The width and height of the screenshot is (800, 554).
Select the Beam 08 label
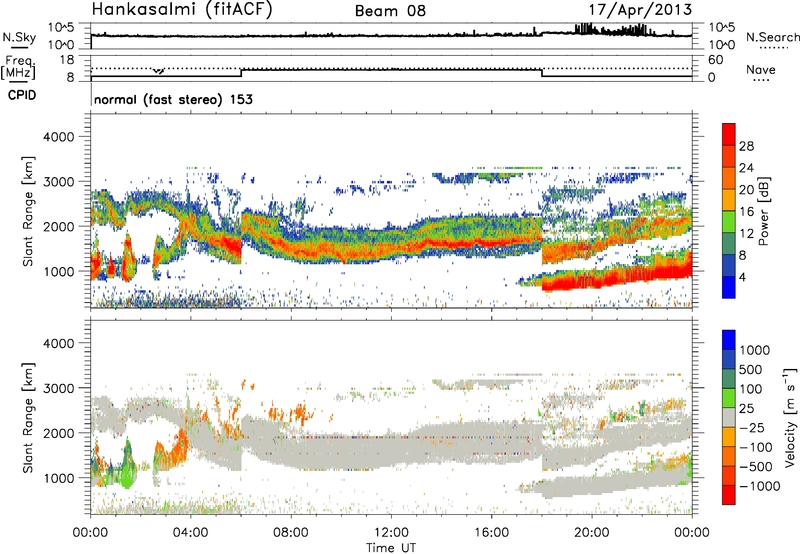pyautogui.click(x=390, y=11)
